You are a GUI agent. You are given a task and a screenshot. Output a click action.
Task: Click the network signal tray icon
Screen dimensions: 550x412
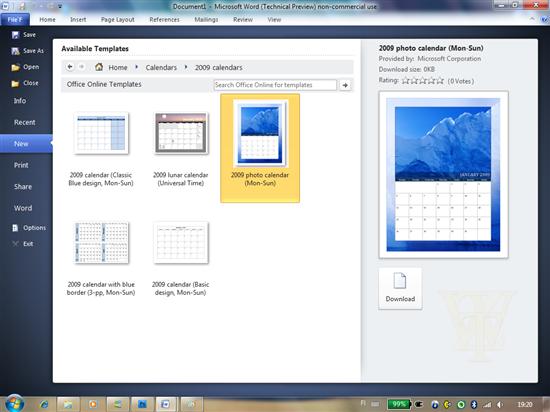pos(487,404)
